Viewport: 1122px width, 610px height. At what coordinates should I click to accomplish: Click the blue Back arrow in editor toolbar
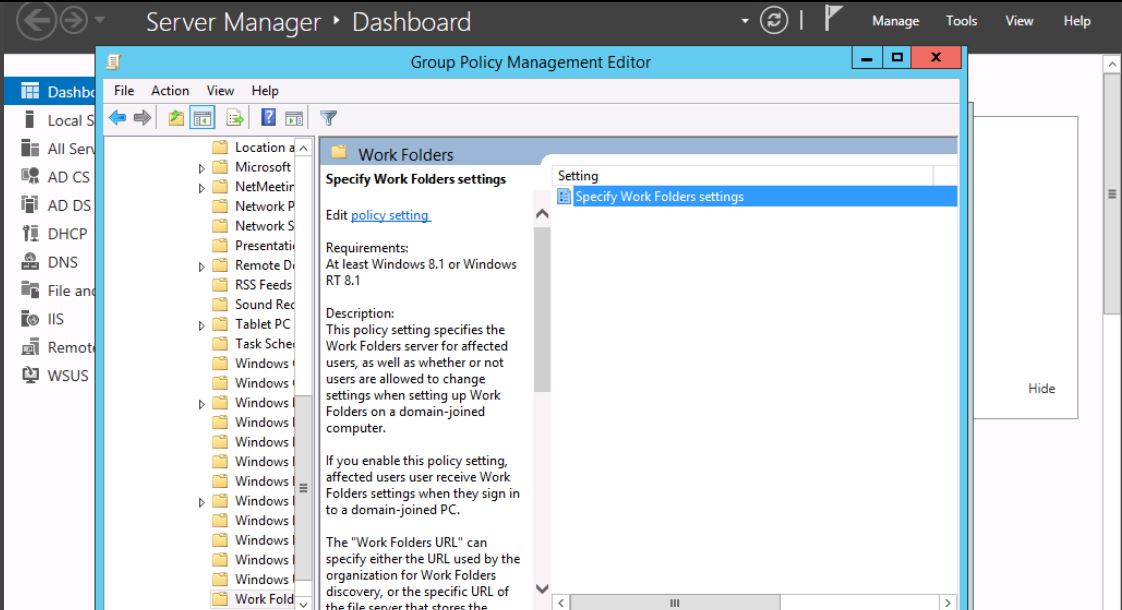(x=117, y=118)
